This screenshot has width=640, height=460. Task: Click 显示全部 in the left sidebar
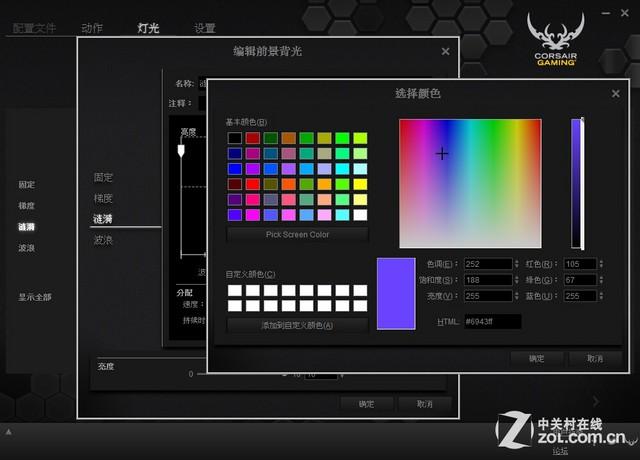point(35,297)
